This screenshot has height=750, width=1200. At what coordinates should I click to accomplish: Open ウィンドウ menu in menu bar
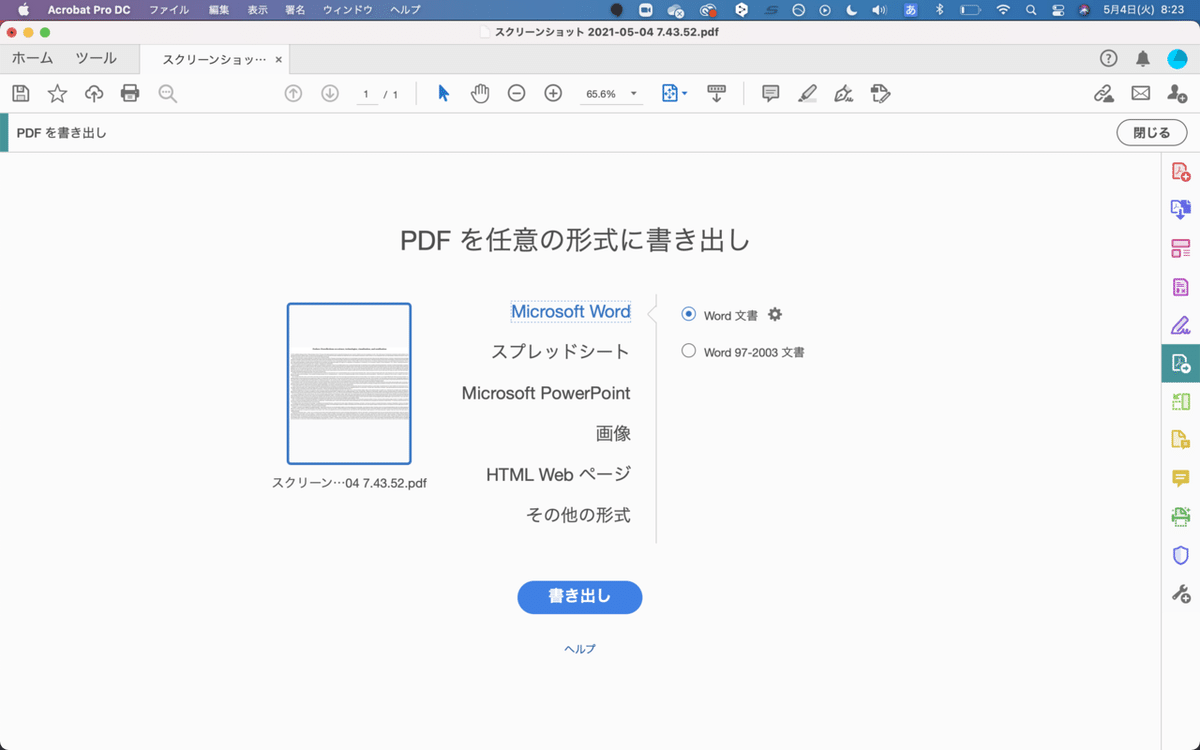(x=348, y=9)
